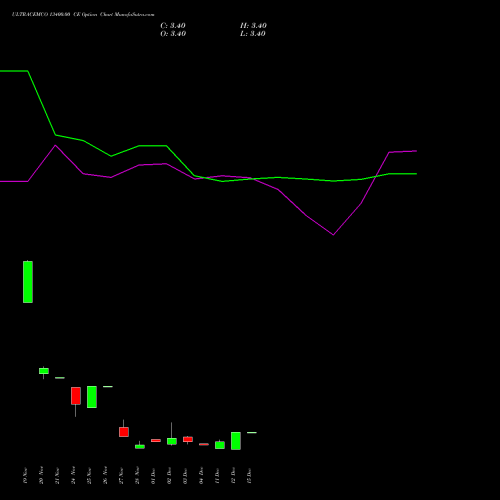Click the red candle above 03 Dec
Image resolution: width=500 pixels, height=500 pixels.
[188, 440]
